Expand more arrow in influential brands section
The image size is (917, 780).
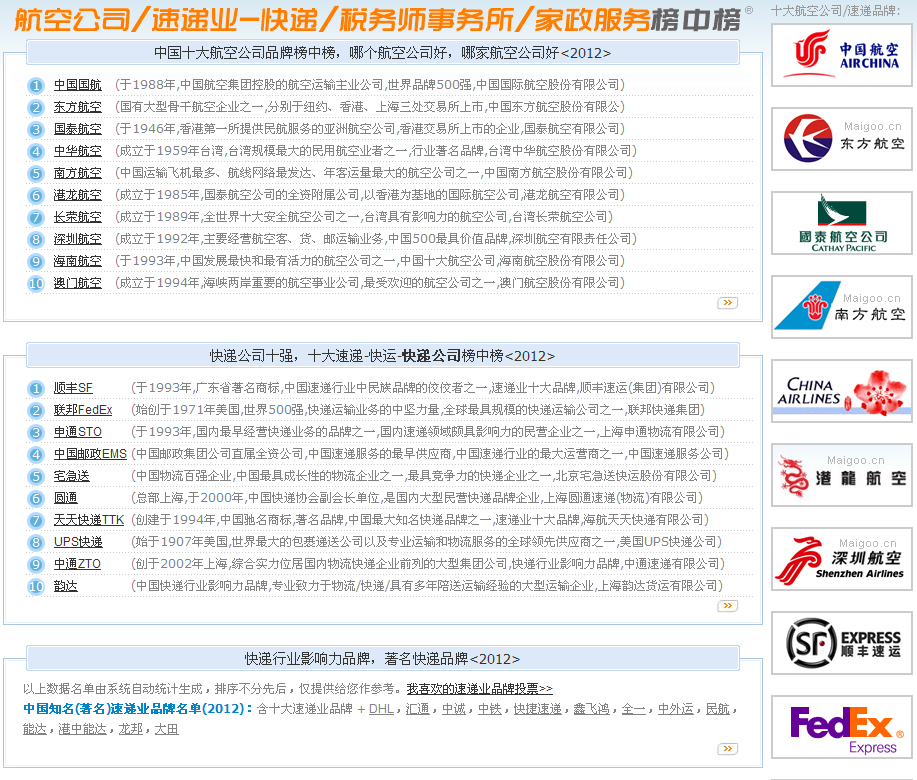[727, 748]
